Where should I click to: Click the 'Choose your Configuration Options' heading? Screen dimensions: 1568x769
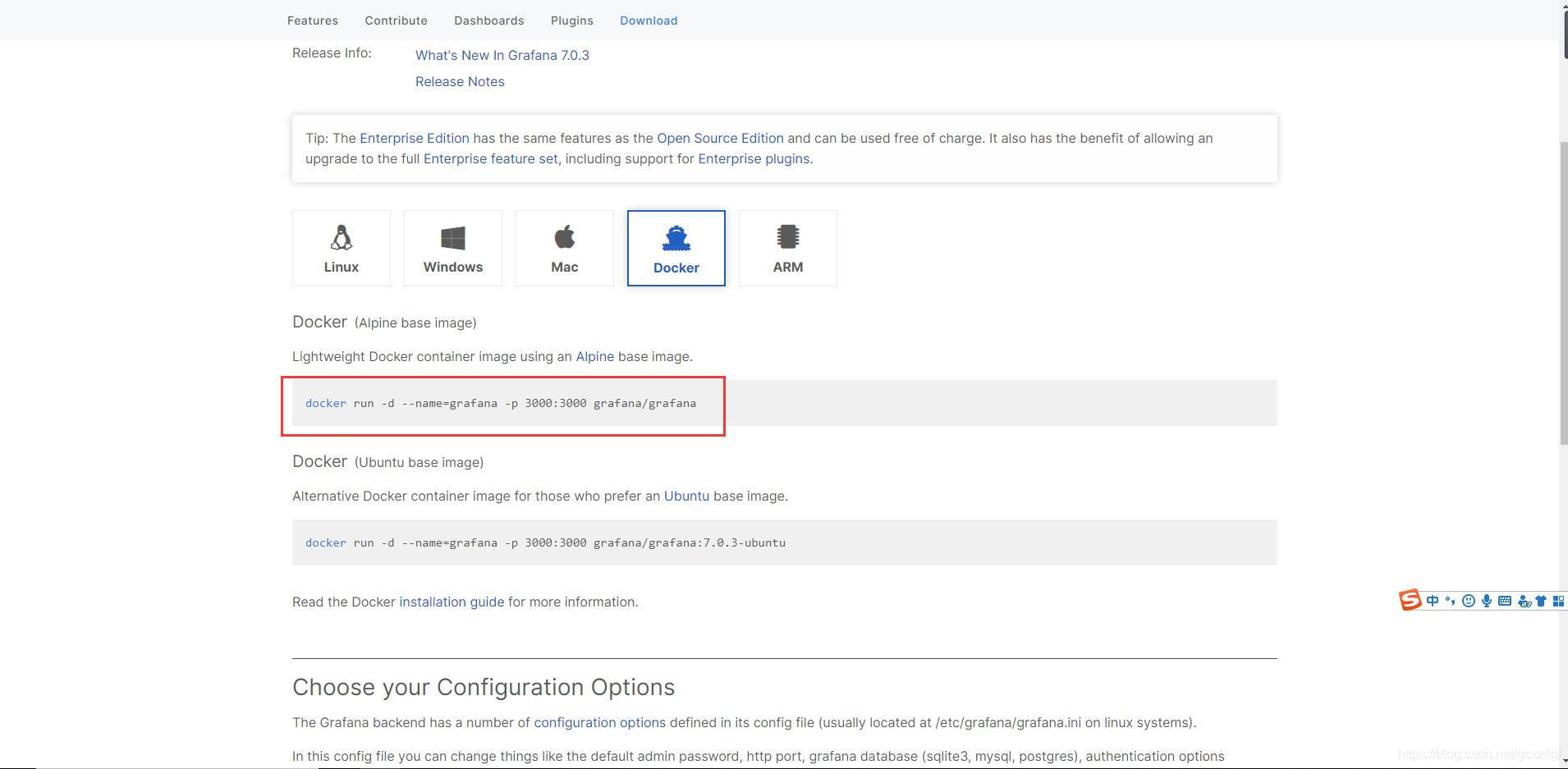click(484, 687)
